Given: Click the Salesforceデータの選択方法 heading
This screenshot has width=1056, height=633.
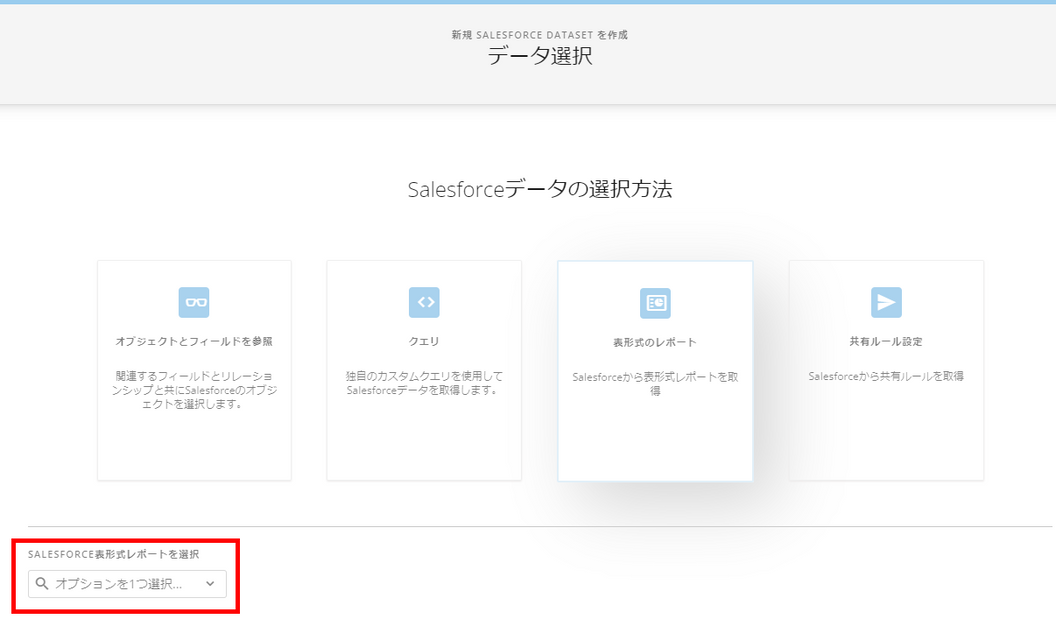Looking at the screenshot, I should (540, 189).
